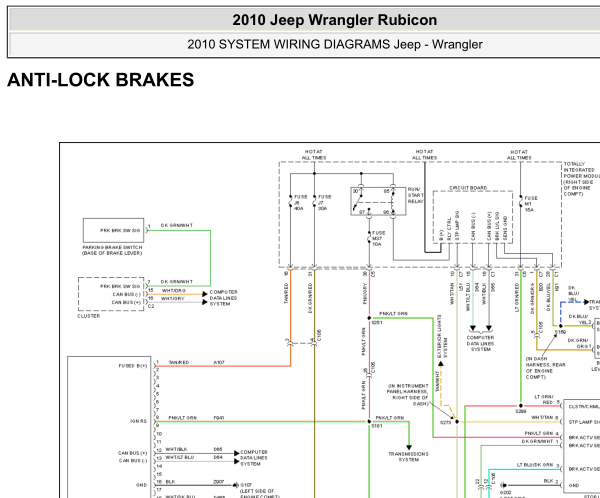This screenshot has height=498, width=600.
Task: Click the 'CIRCUIT BOARD' label
Action: tap(468, 188)
